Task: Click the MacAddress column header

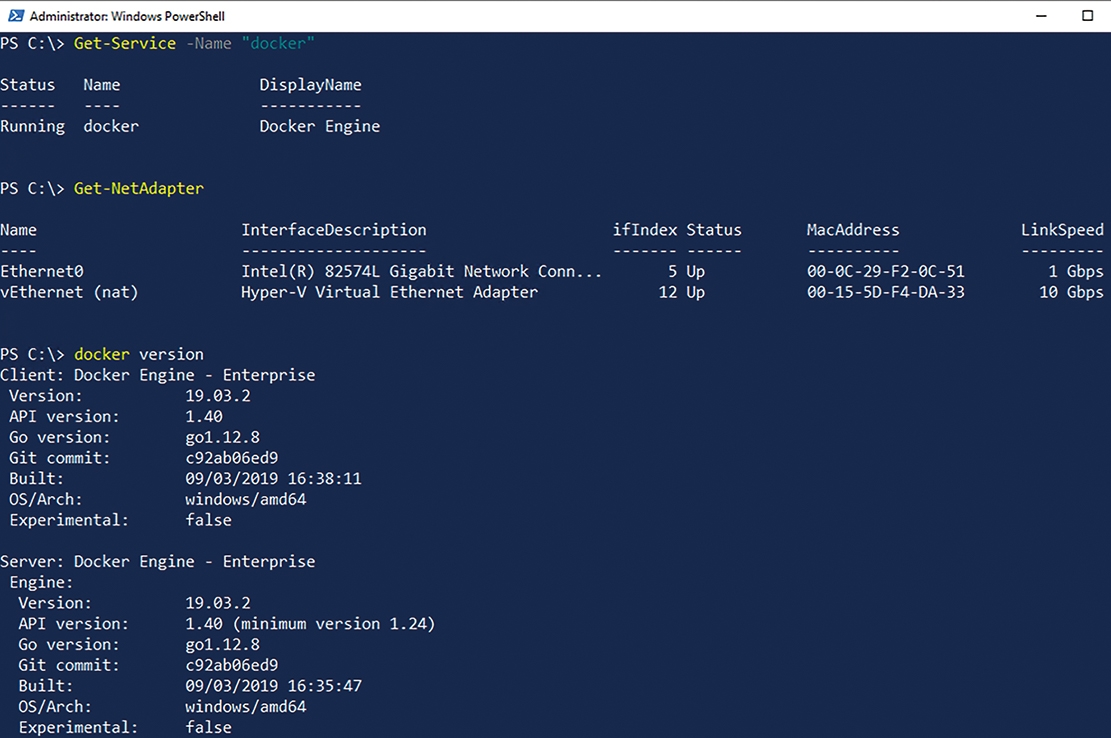Action: point(853,230)
